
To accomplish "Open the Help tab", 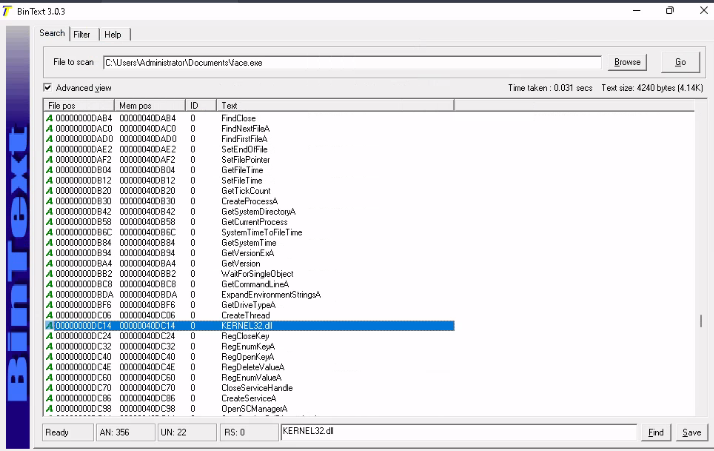I will coord(112,34).
